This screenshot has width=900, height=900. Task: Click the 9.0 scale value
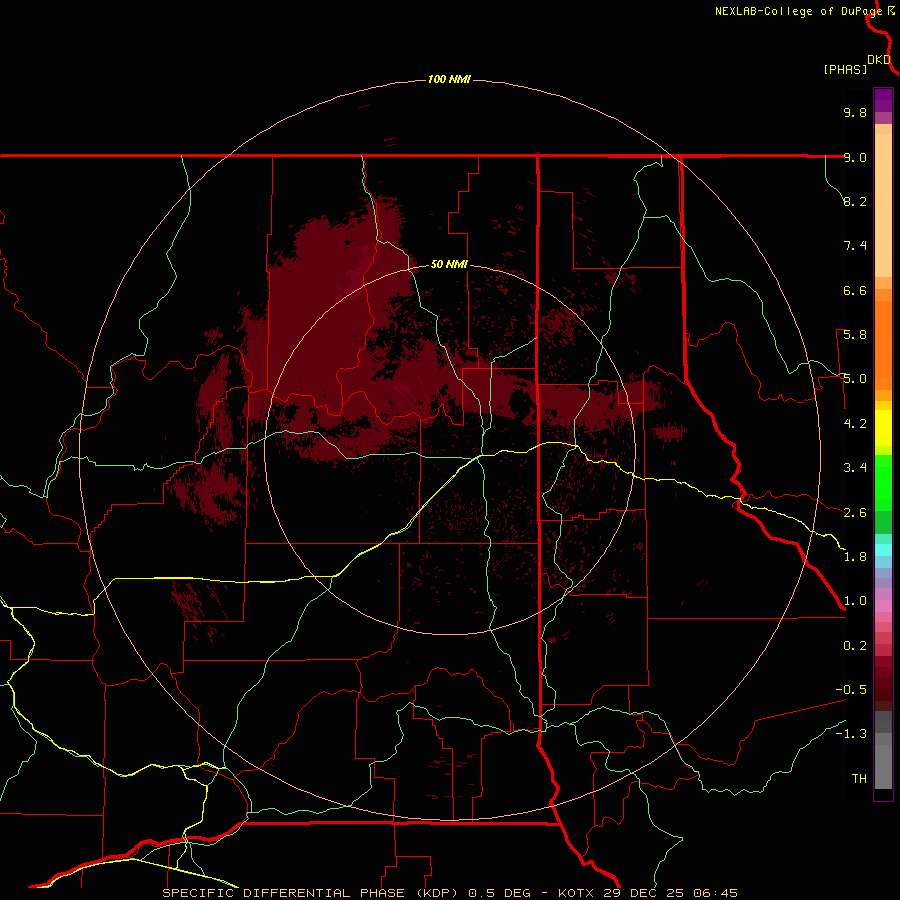pyautogui.click(x=855, y=157)
